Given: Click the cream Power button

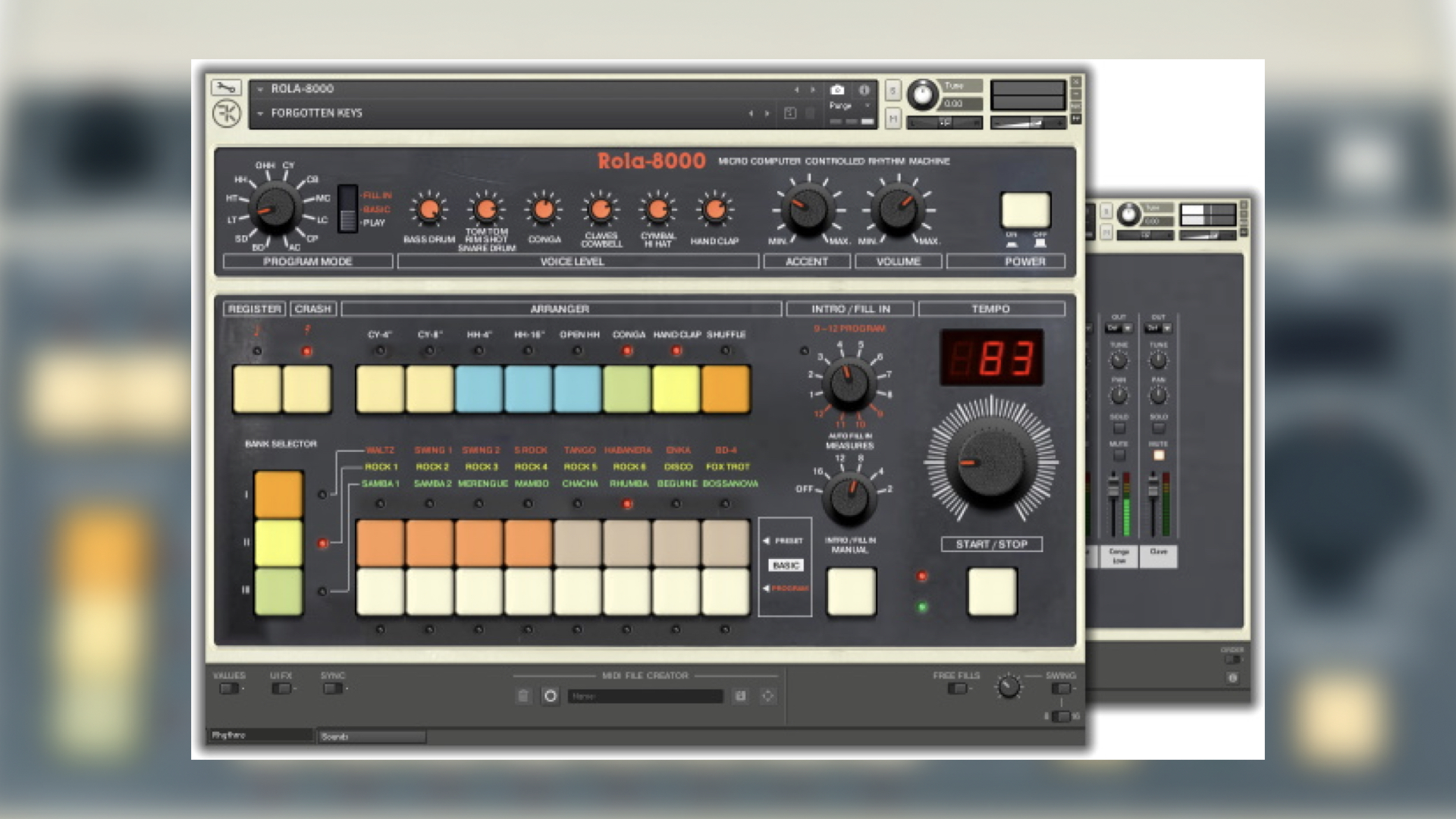Looking at the screenshot, I should pyautogui.click(x=1025, y=210).
